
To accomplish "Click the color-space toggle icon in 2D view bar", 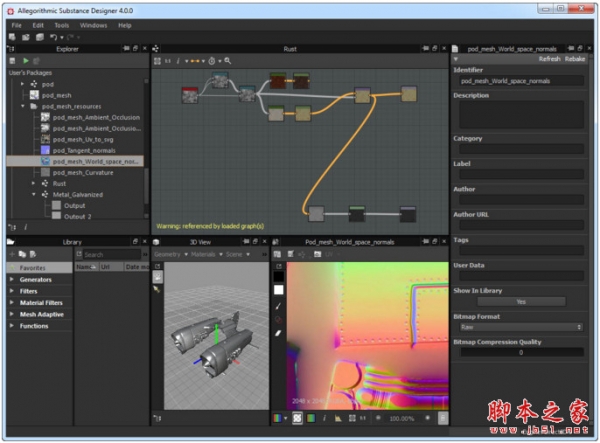I will tap(311, 418).
